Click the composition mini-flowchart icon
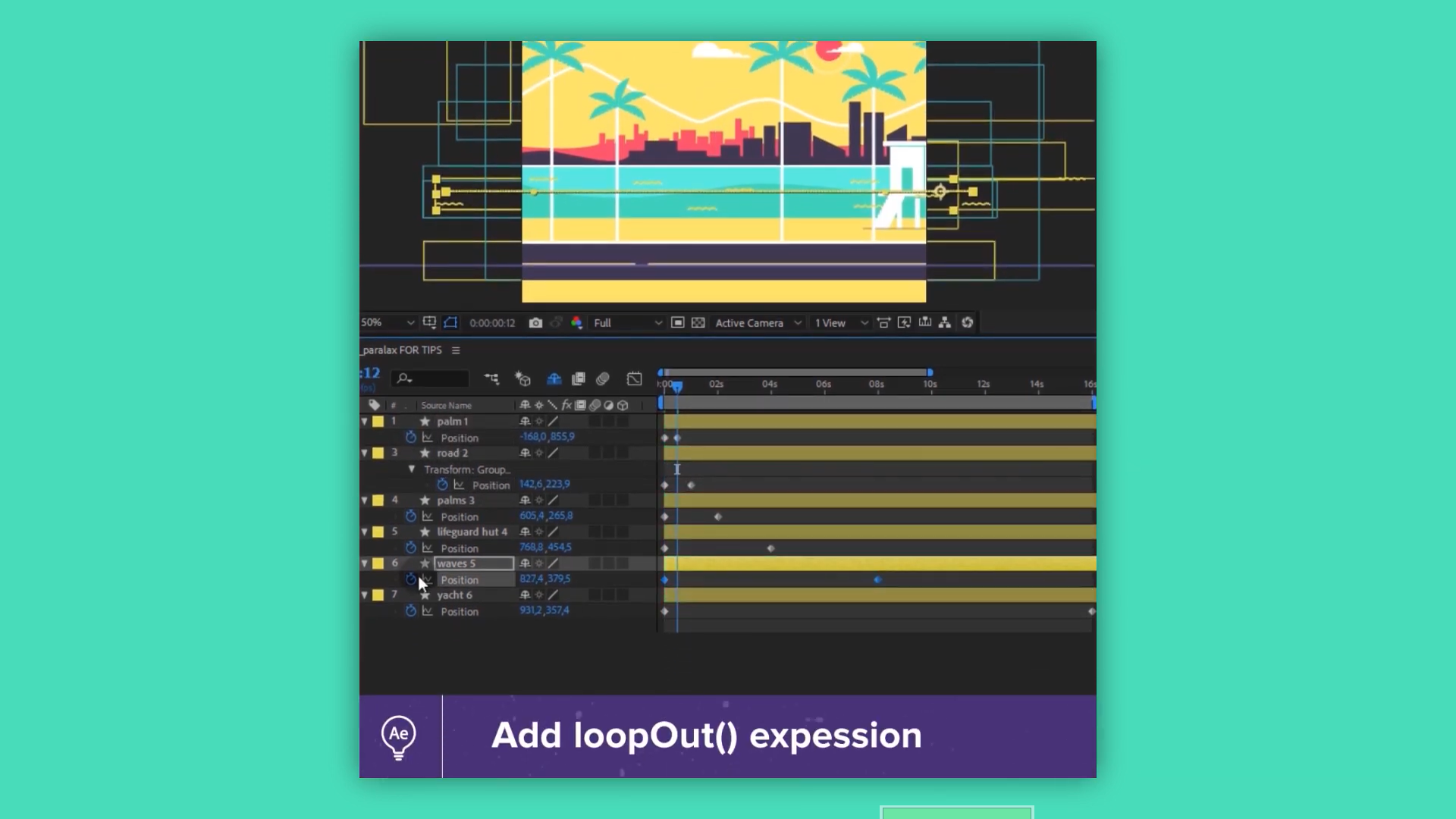The height and width of the screenshot is (819, 1456). point(491,378)
